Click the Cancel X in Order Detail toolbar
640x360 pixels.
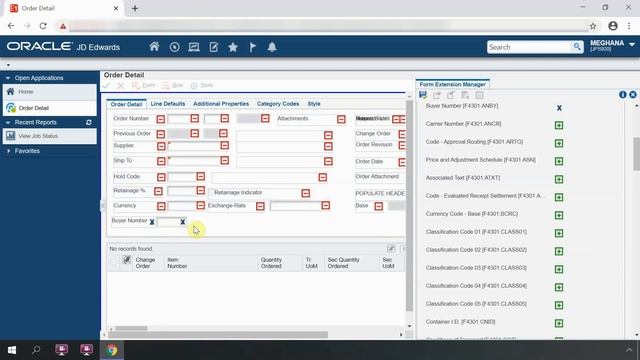(x=120, y=86)
